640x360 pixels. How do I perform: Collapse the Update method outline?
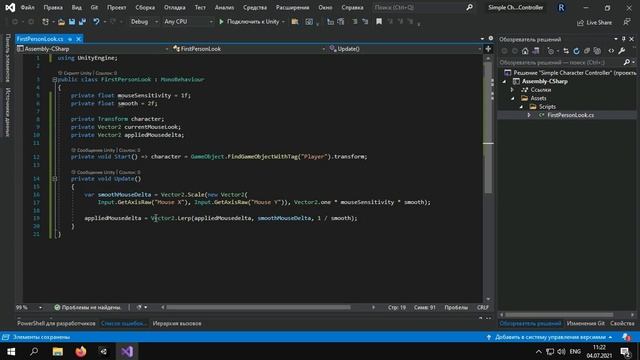[x=55, y=179]
